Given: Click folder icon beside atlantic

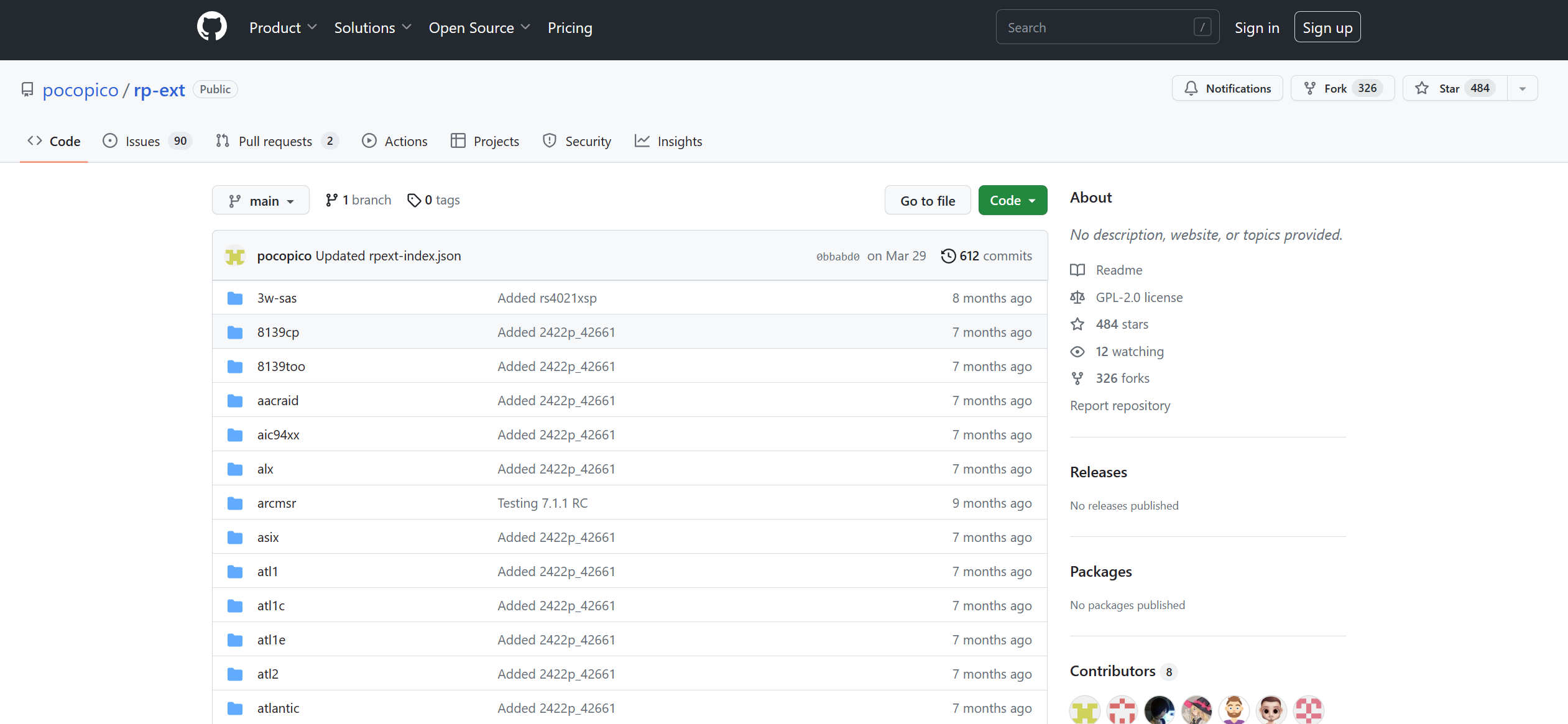Looking at the screenshot, I should coord(235,708).
